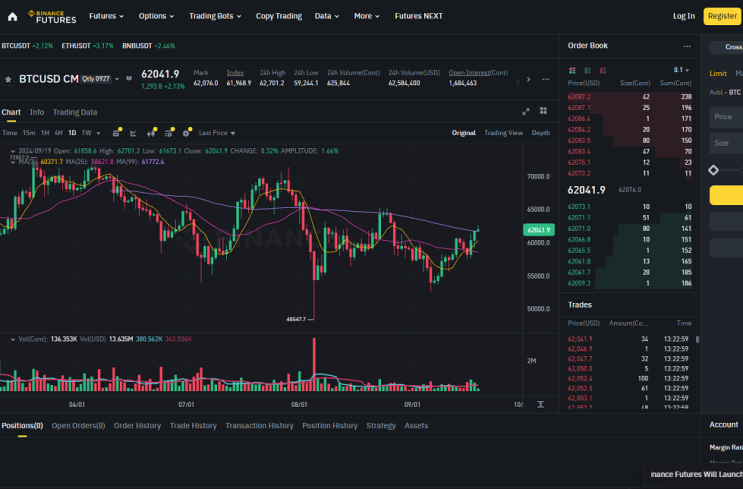The height and width of the screenshot is (489, 743).
Task: Open ticker stats more options ellipsis
Action: pyautogui.click(x=545, y=80)
